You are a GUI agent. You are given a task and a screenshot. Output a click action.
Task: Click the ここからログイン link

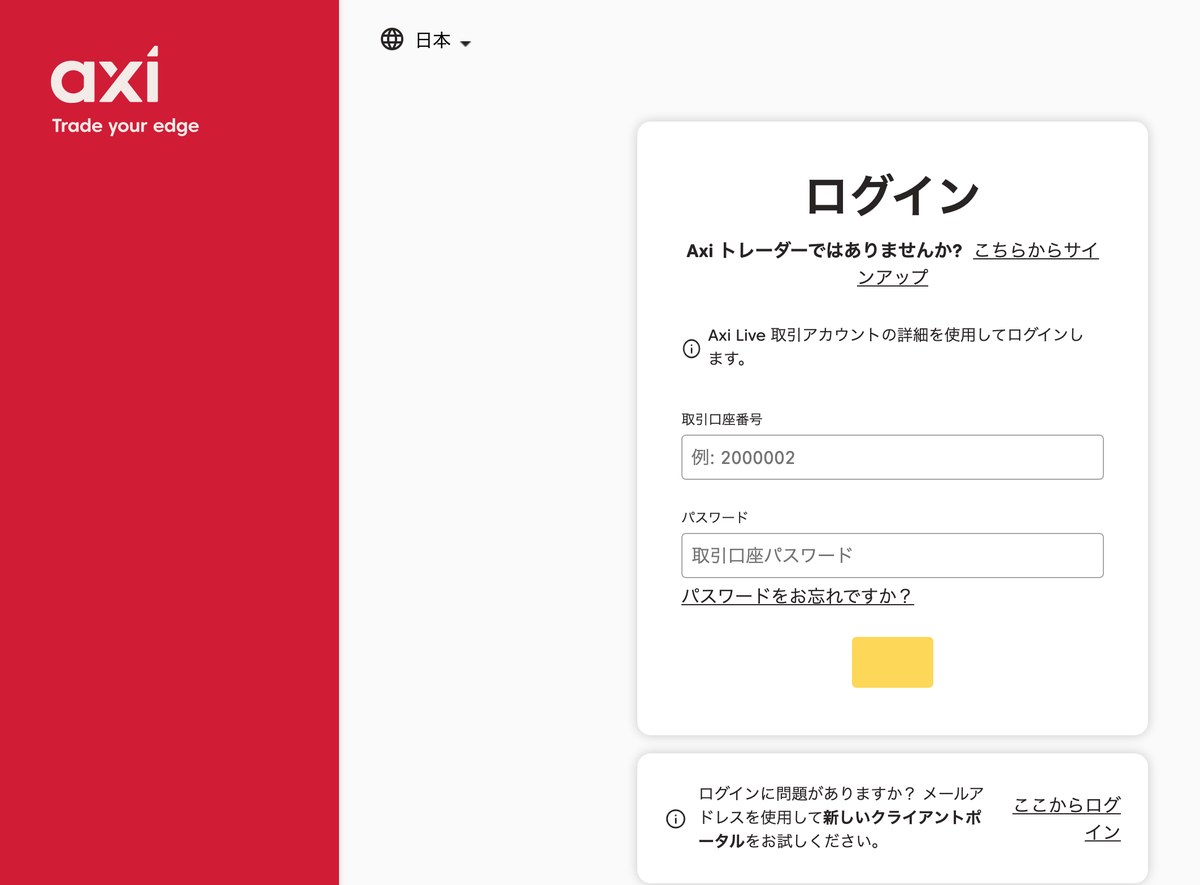[1067, 818]
